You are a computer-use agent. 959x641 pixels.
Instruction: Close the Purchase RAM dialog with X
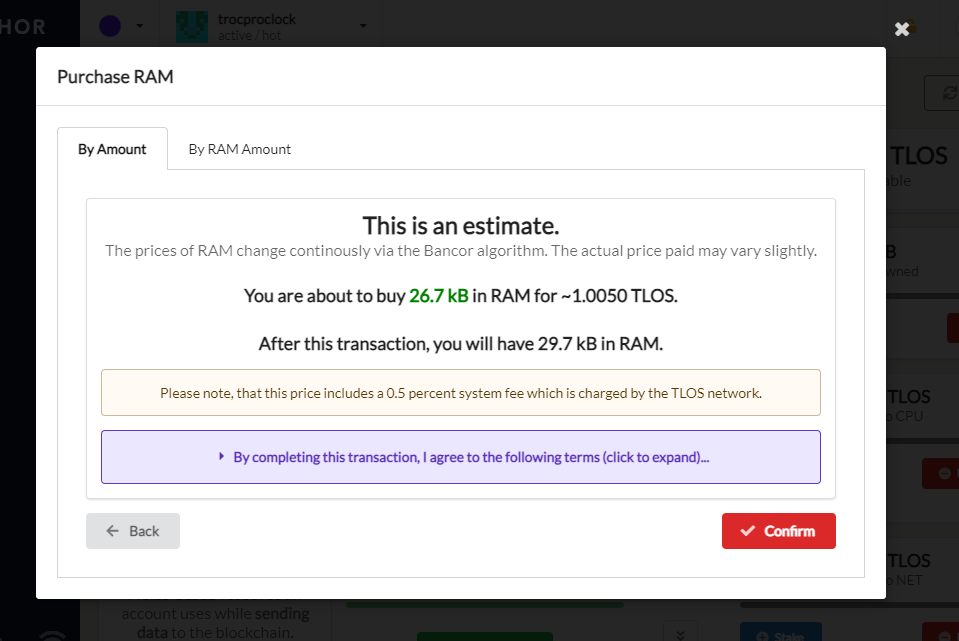pos(902,29)
